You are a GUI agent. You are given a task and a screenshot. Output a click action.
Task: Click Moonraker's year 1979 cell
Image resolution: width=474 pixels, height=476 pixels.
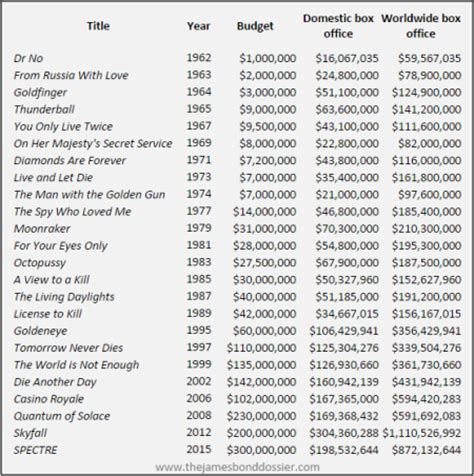[x=199, y=228]
